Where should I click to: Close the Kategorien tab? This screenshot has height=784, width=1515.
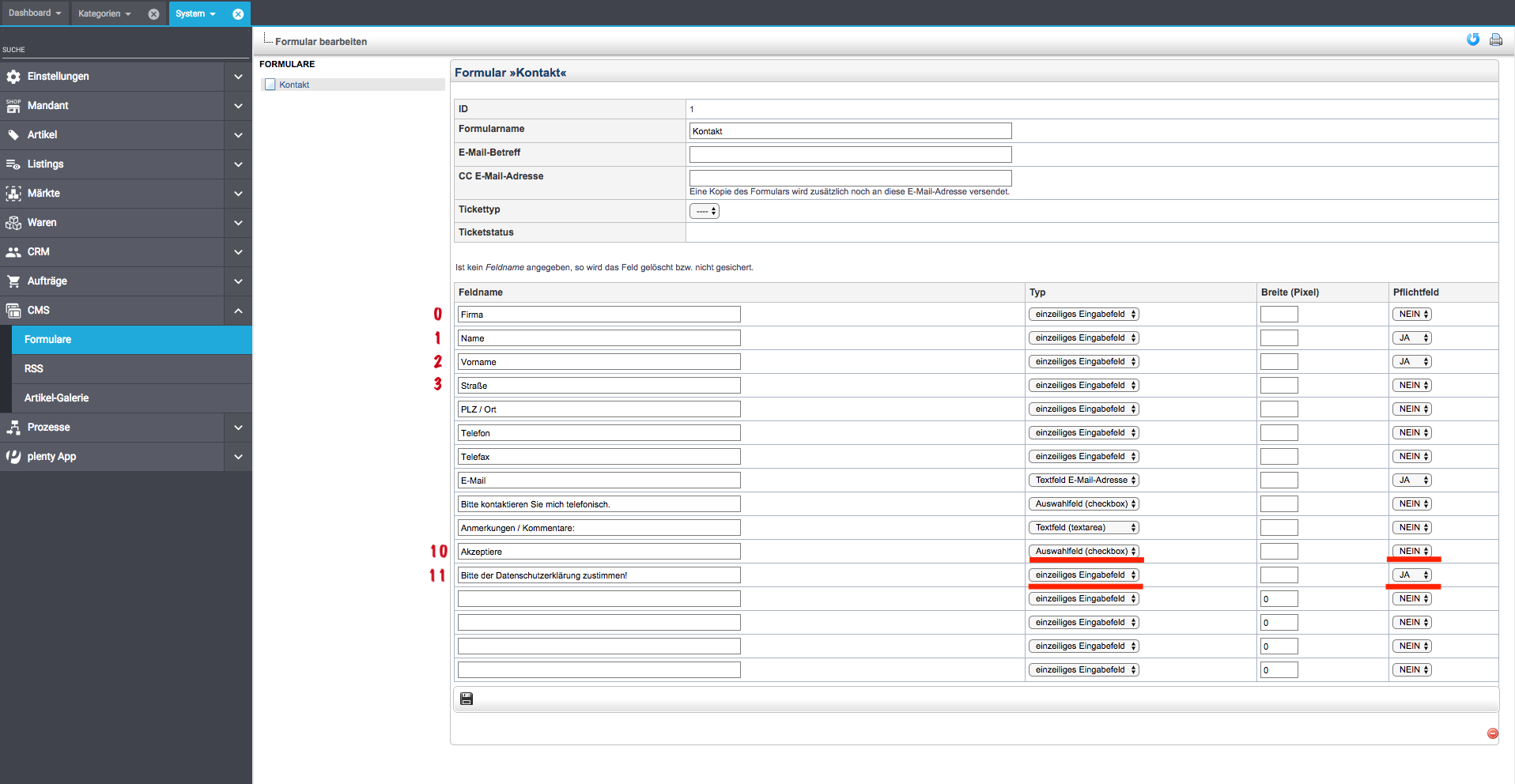pyautogui.click(x=153, y=14)
